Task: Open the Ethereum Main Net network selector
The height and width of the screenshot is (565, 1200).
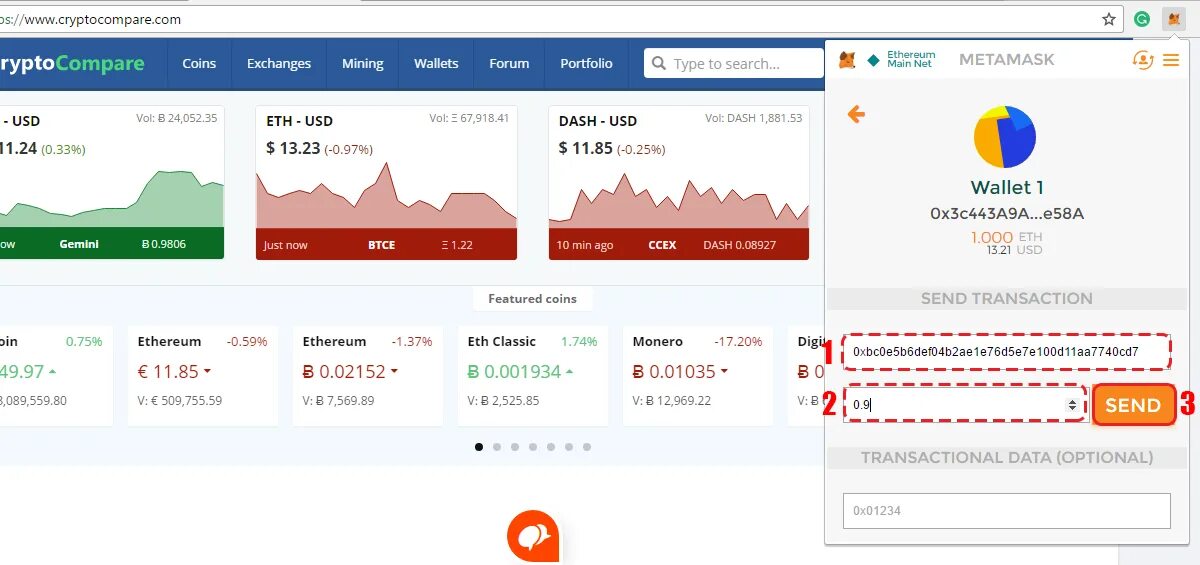Action: coord(901,60)
